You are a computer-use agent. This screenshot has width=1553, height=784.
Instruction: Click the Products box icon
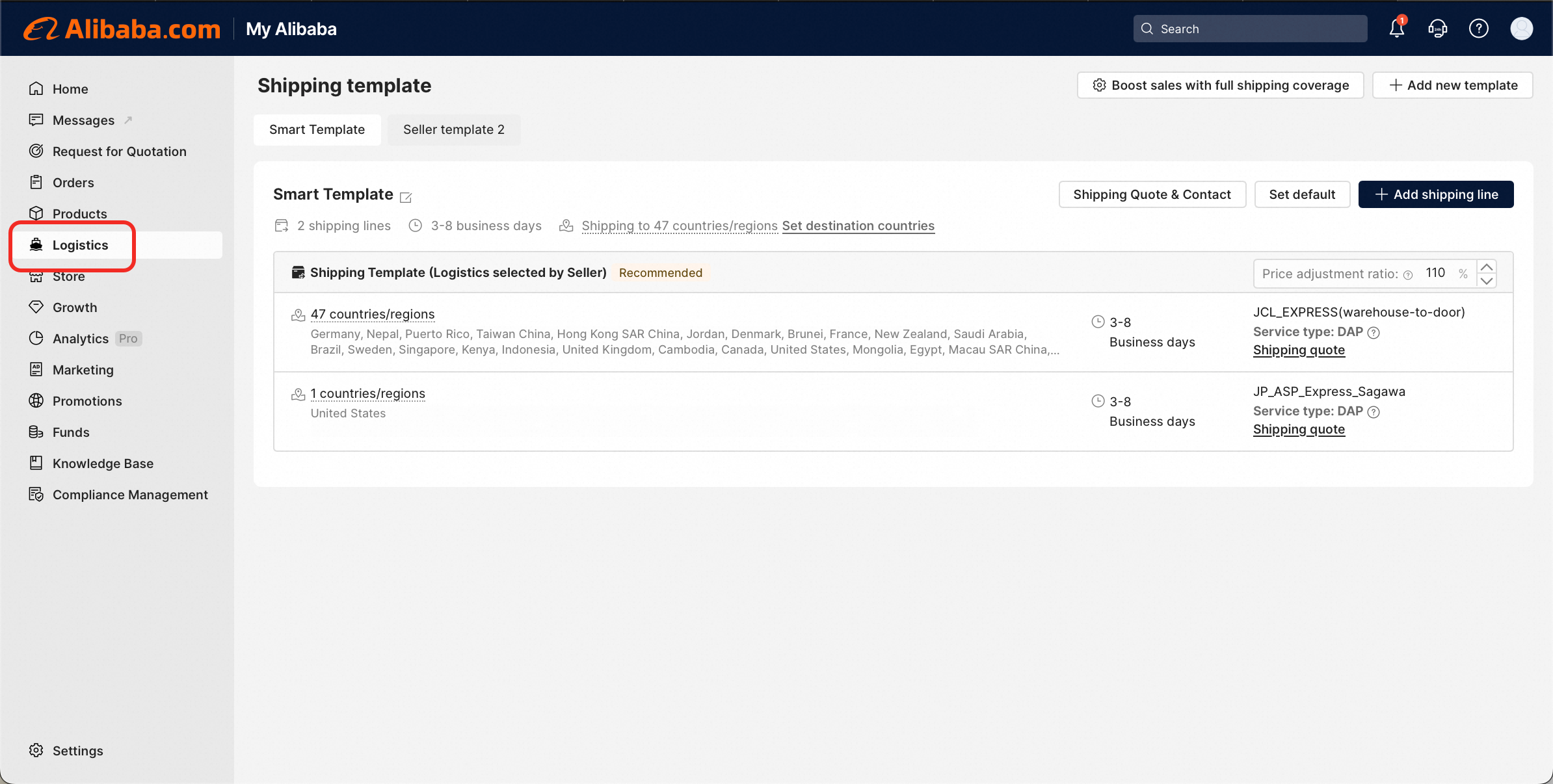coord(36,213)
